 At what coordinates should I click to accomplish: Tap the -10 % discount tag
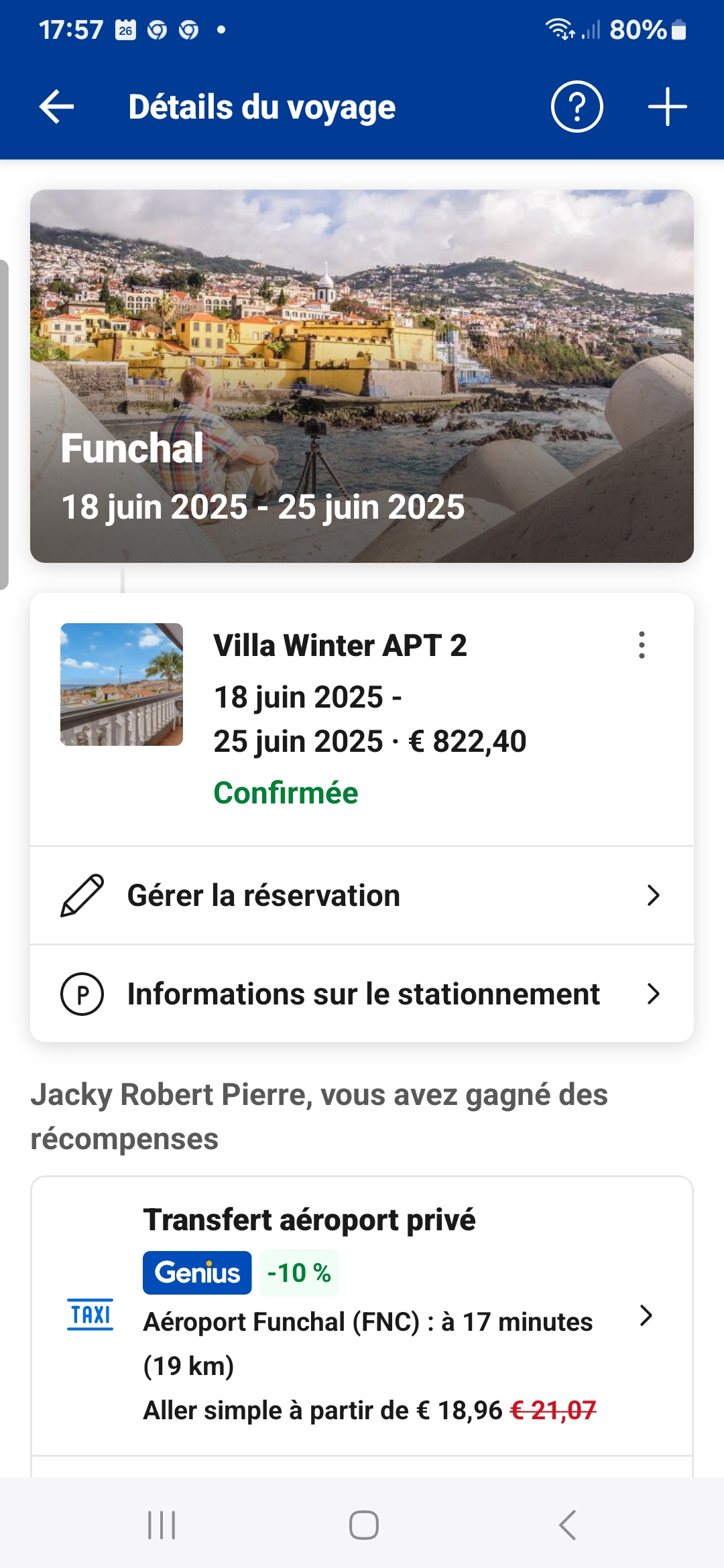point(299,1272)
